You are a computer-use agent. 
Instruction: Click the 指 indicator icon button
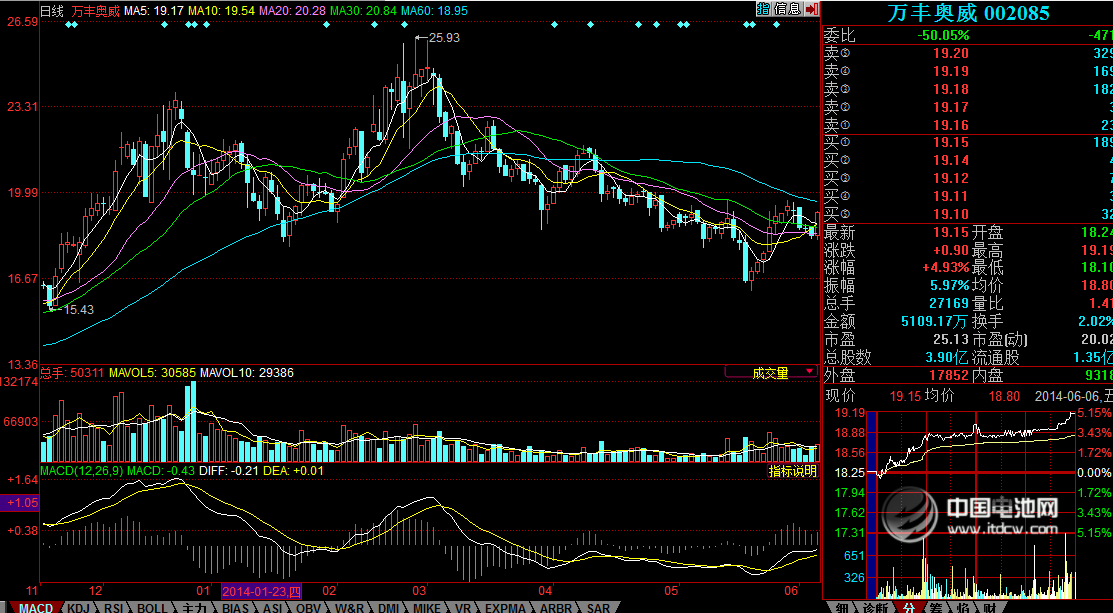pyautogui.click(x=763, y=9)
